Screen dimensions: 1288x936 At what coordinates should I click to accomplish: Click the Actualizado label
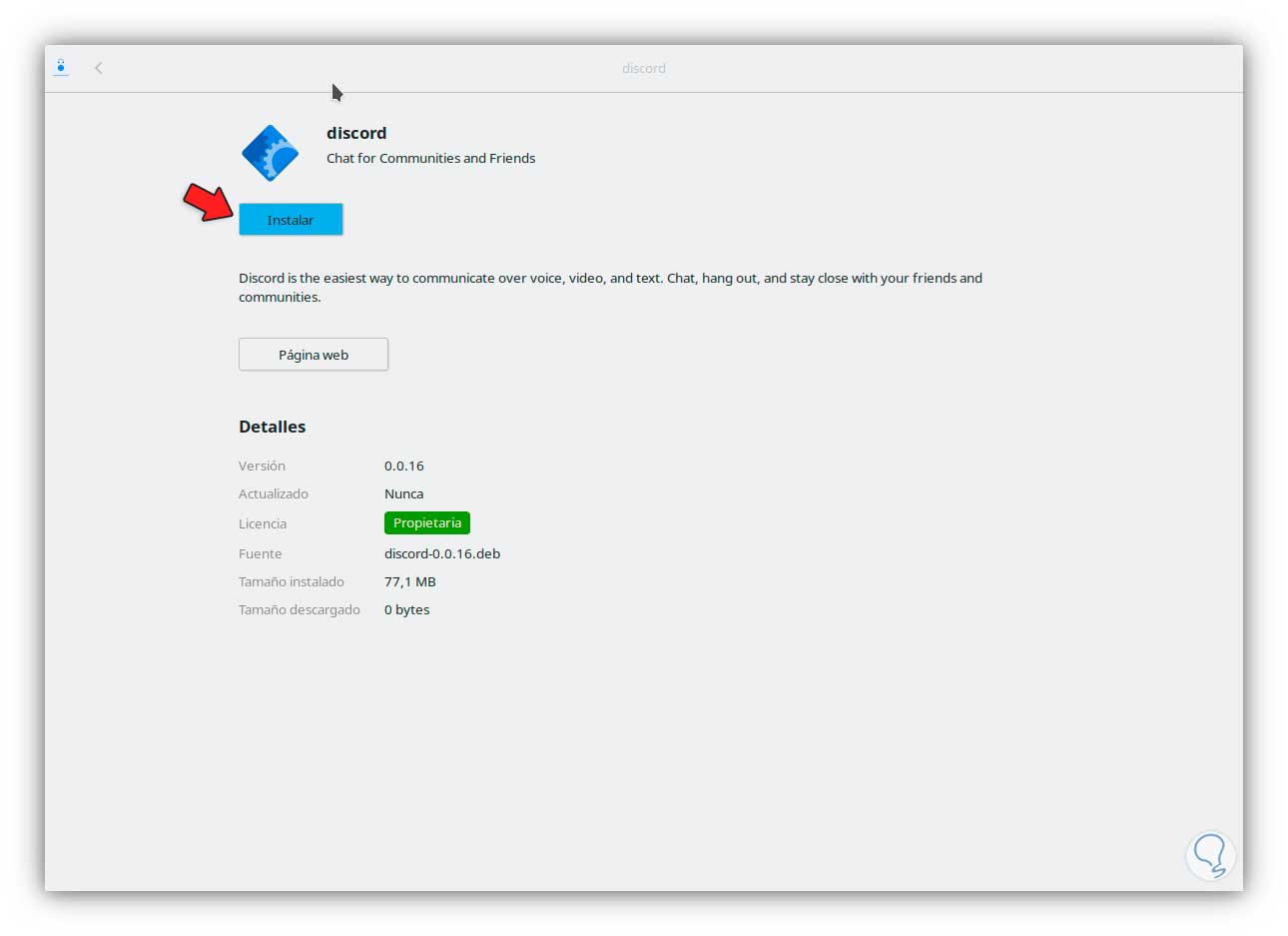tap(274, 493)
